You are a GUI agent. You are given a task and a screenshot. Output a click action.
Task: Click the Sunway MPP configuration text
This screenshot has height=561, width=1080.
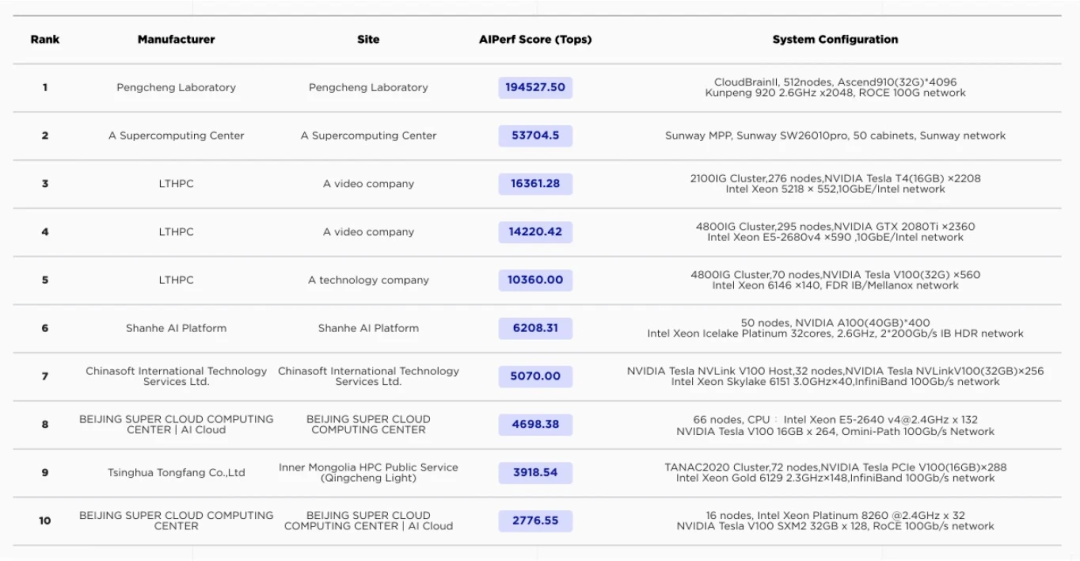[x=835, y=136]
